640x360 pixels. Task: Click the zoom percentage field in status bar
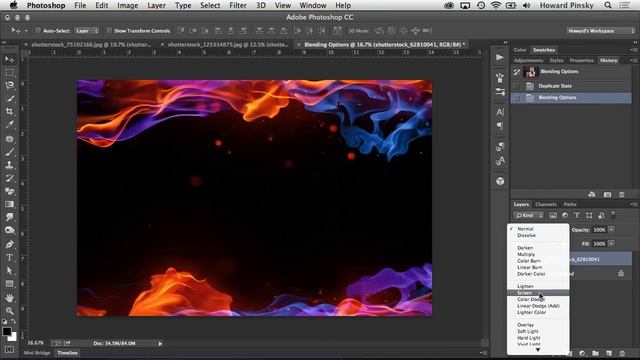[x=36, y=343]
